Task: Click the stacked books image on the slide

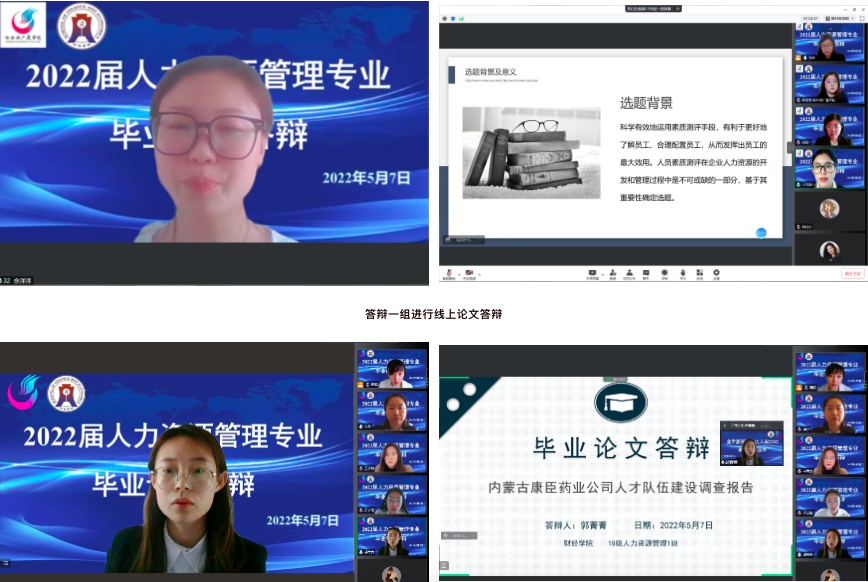Action: [531, 153]
